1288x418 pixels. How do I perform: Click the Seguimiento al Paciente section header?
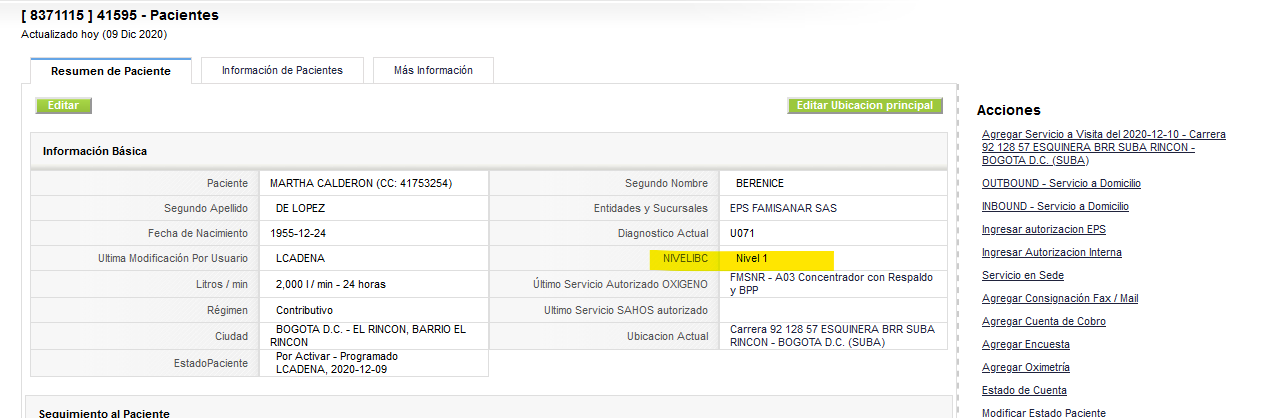[104, 412]
